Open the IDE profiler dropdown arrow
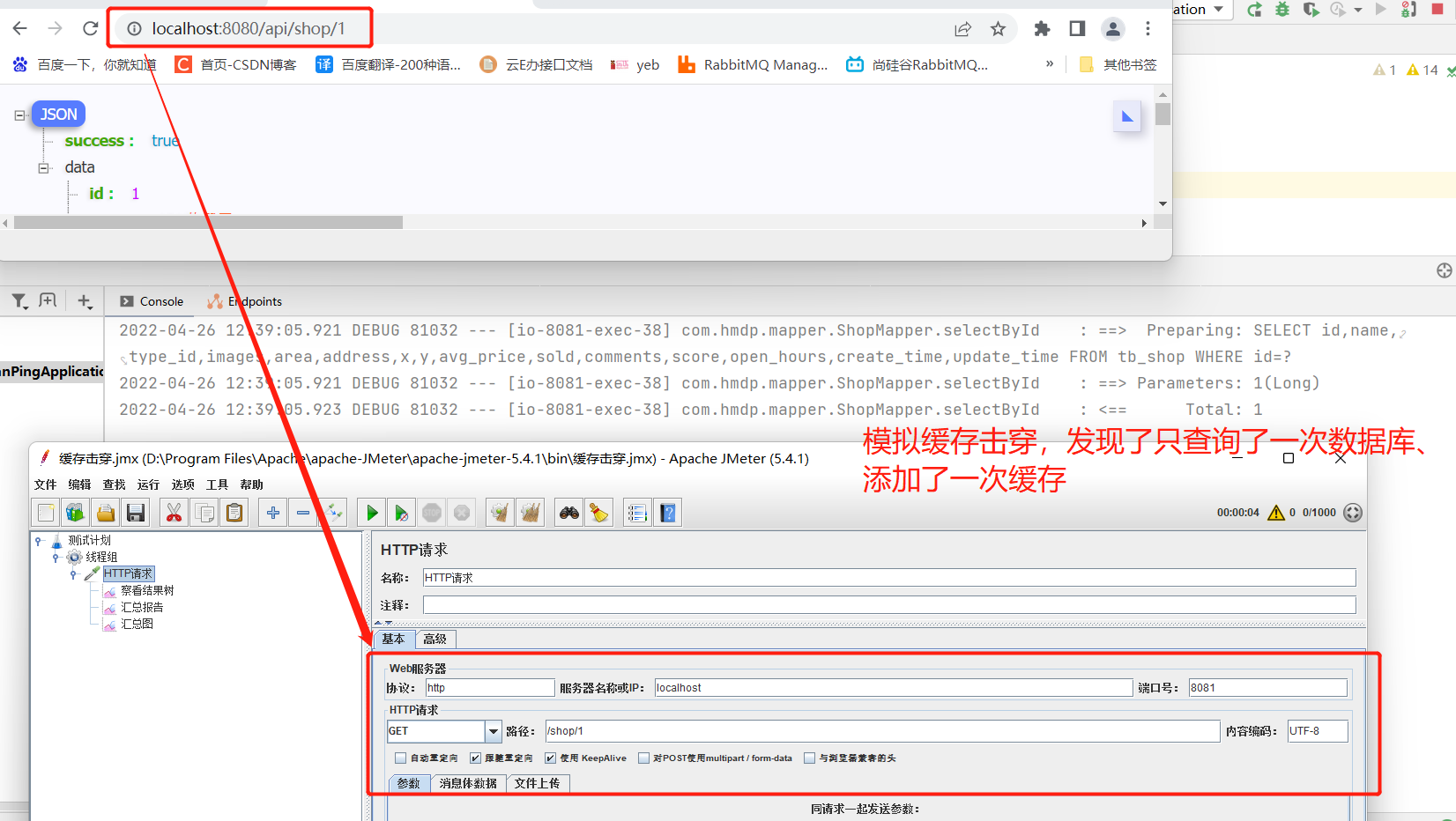1456x821 pixels. coord(1358,10)
